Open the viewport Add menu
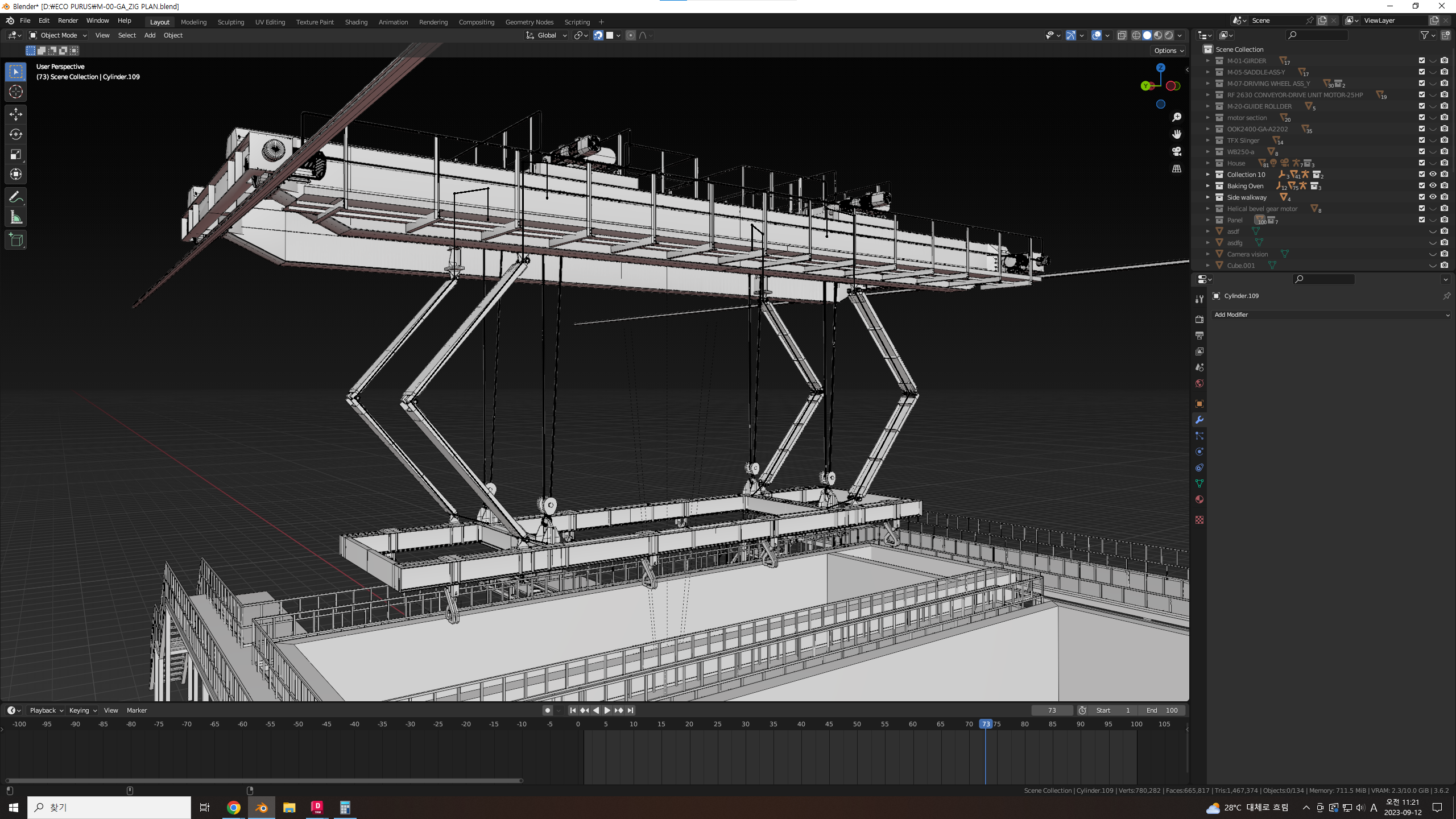The width and height of the screenshot is (1456, 819). pos(150,35)
